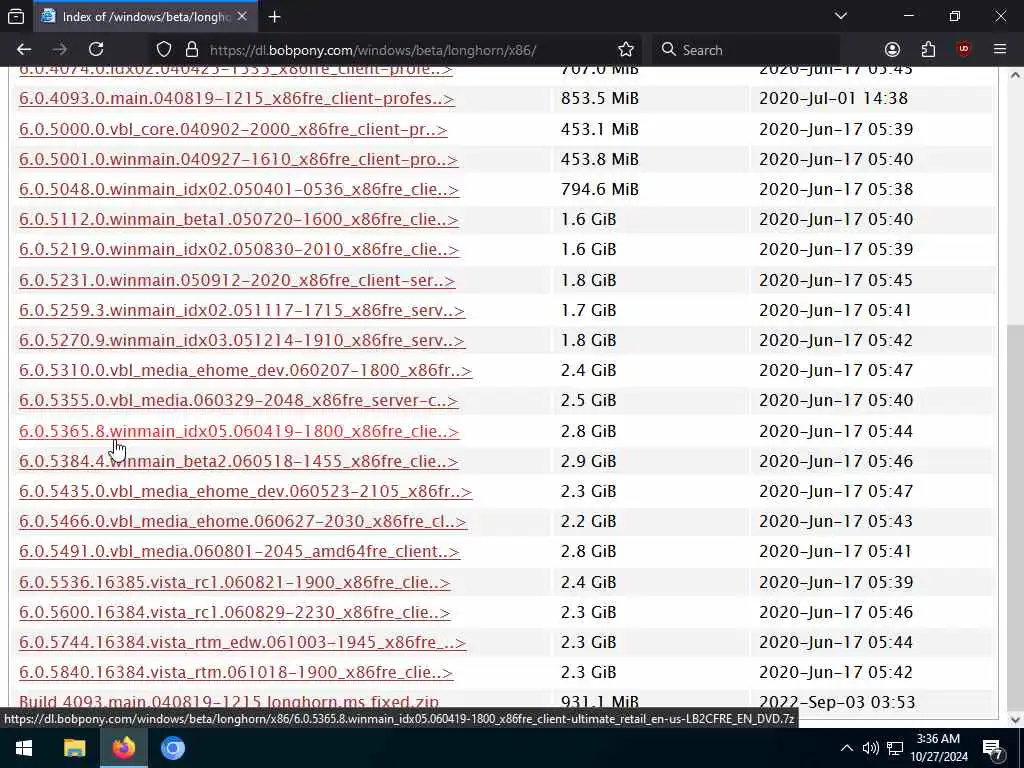Open the 6.0.5219.0.winmain_idx02 link
1024x768 pixels.
click(239, 249)
